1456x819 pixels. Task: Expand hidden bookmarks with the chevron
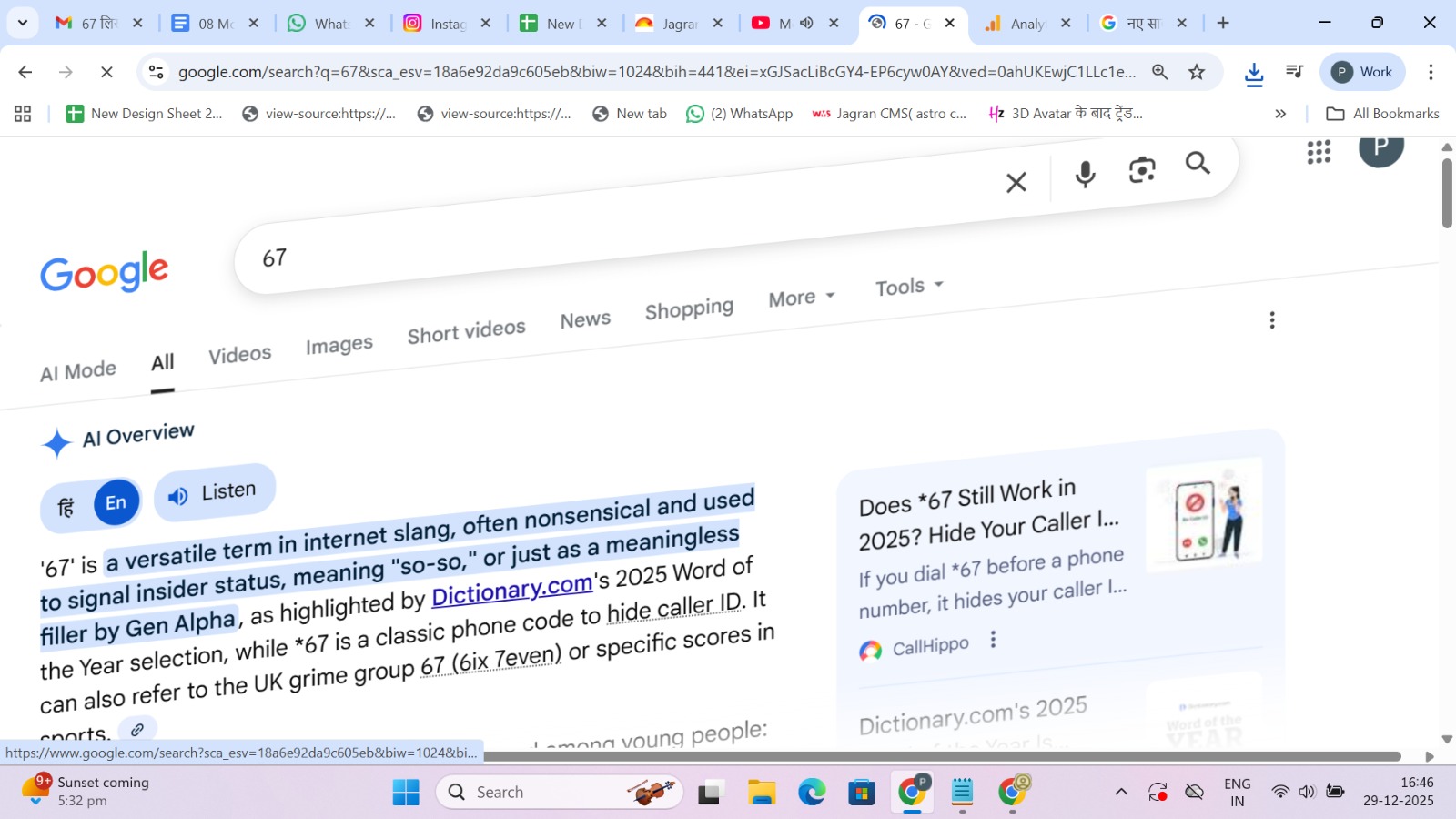tap(1281, 113)
